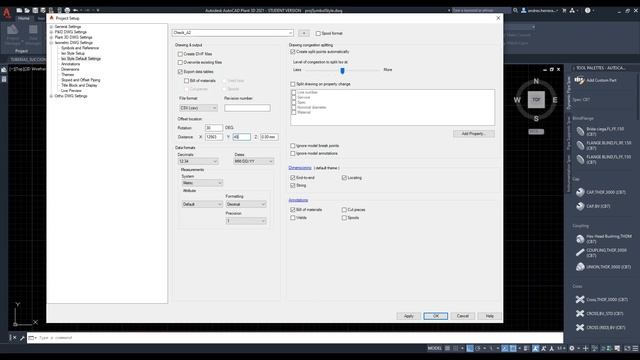Click the Cancel button
Image resolution: width=640 pixels, height=360 pixels.
click(x=463, y=316)
